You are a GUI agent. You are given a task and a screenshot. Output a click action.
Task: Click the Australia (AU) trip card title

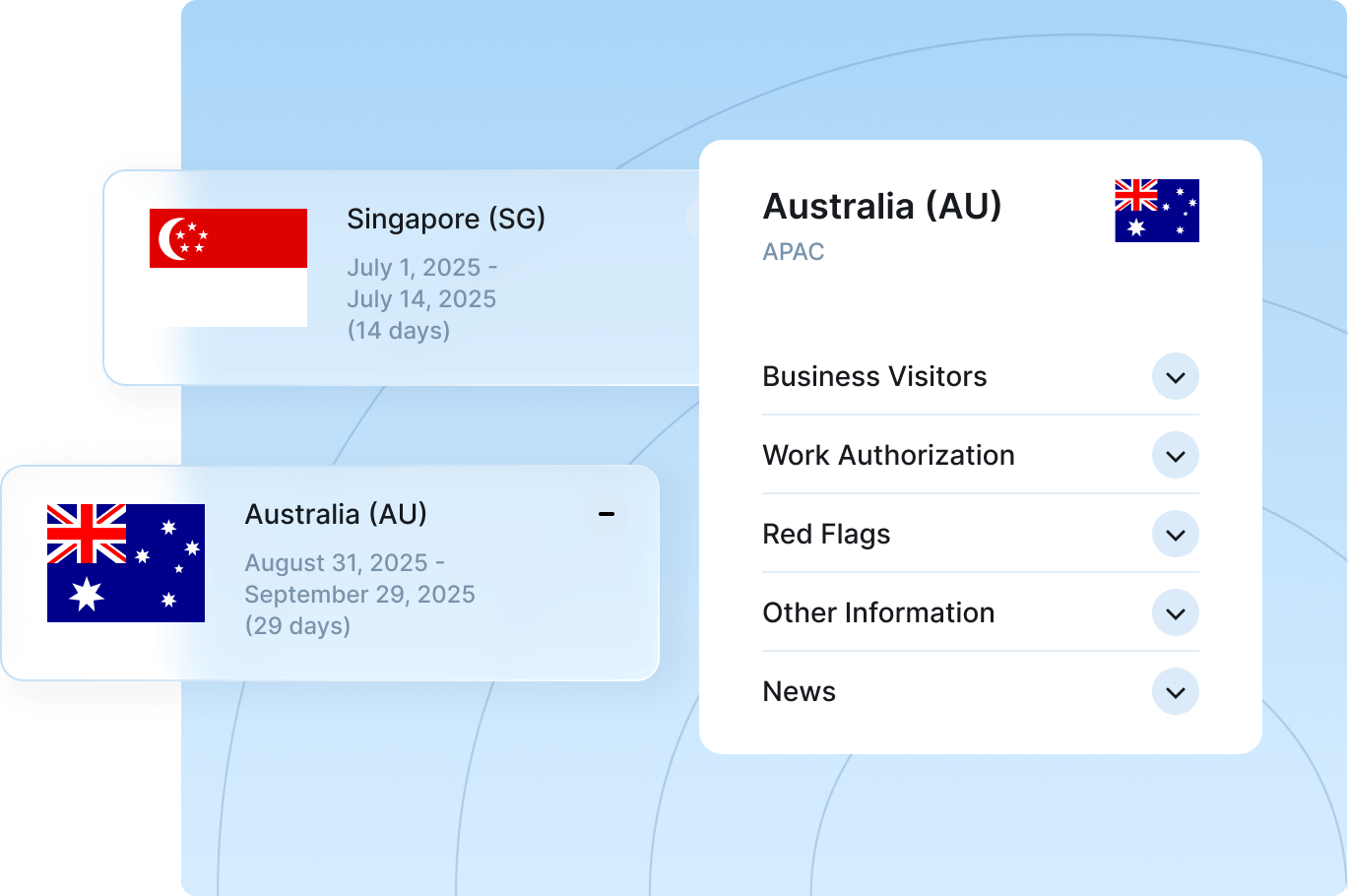coord(336,514)
